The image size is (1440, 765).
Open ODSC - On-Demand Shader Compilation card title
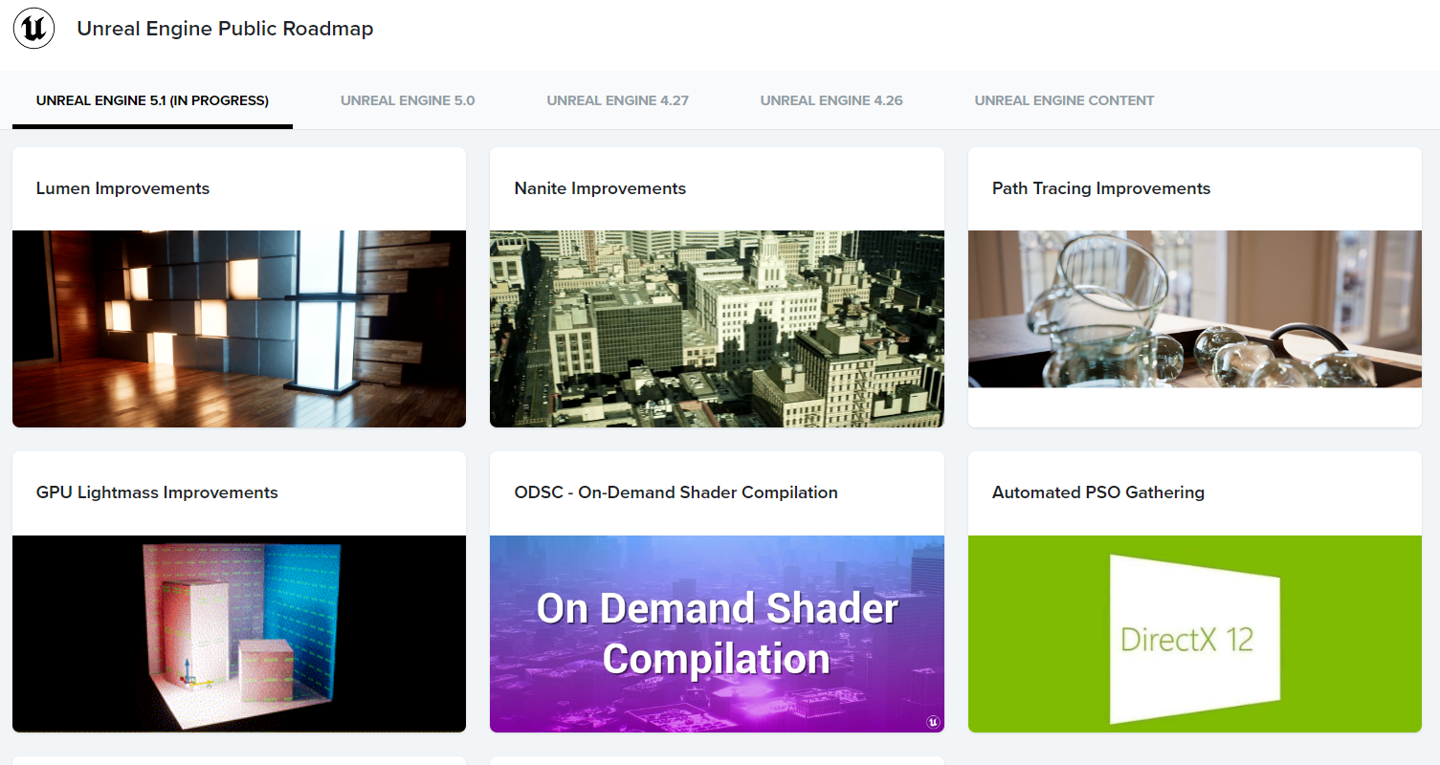676,492
